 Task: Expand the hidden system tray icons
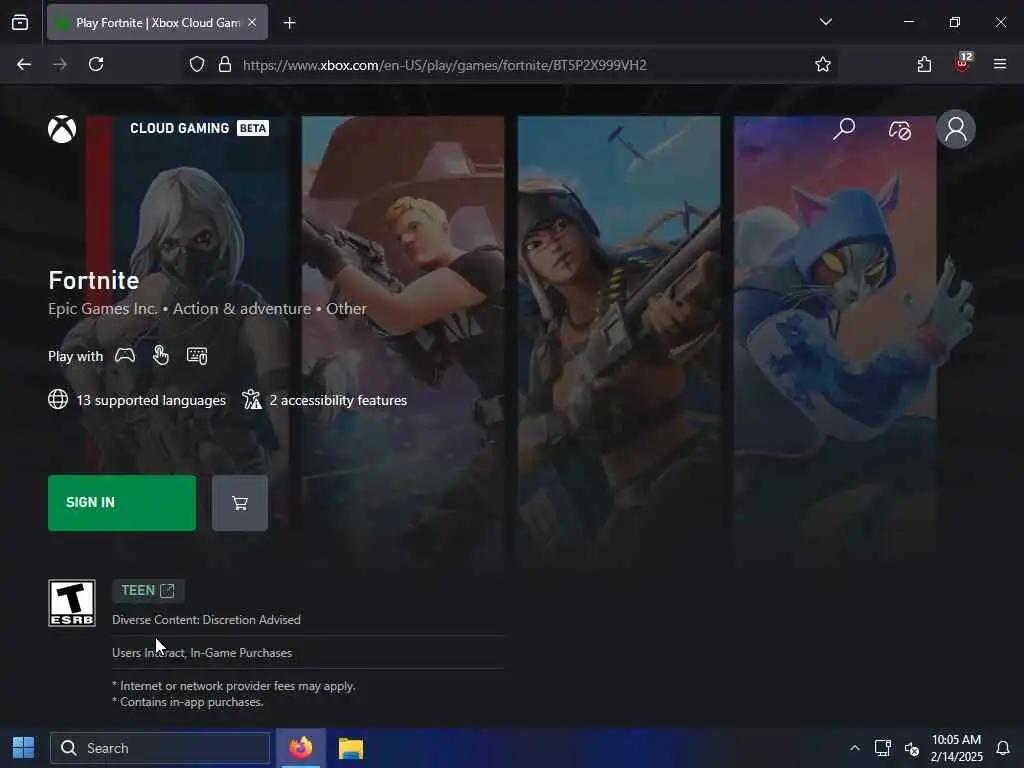[854, 748]
